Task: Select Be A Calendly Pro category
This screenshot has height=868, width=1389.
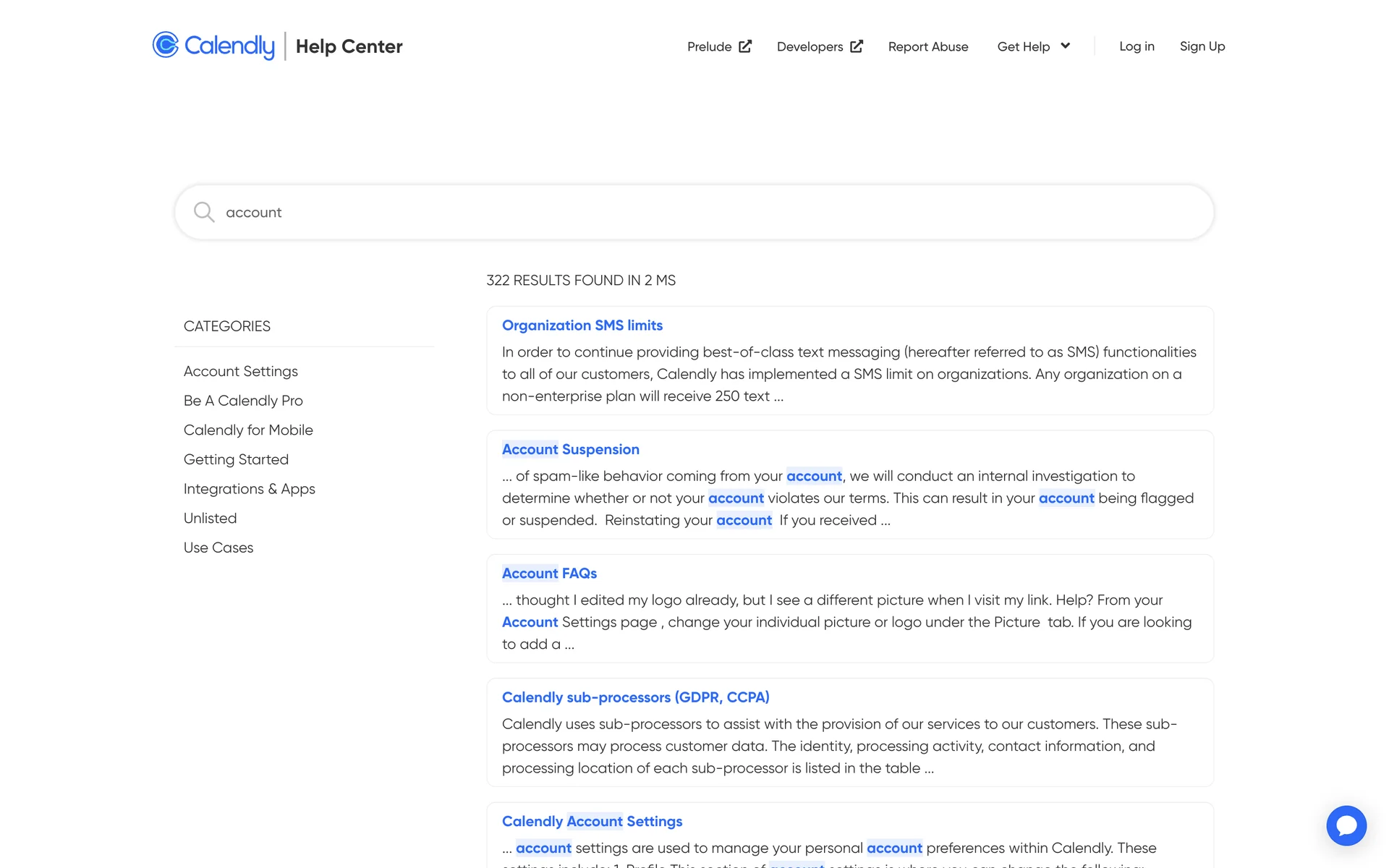Action: pyautogui.click(x=243, y=401)
